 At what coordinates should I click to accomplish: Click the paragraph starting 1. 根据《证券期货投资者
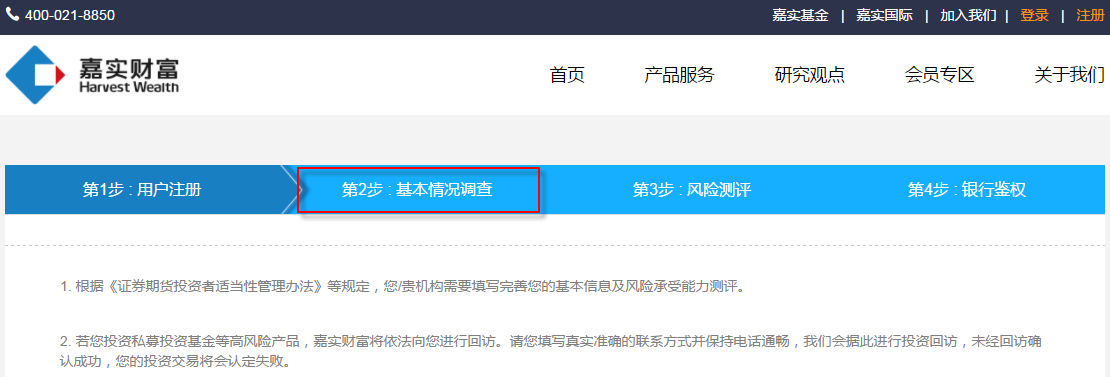click(x=403, y=287)
